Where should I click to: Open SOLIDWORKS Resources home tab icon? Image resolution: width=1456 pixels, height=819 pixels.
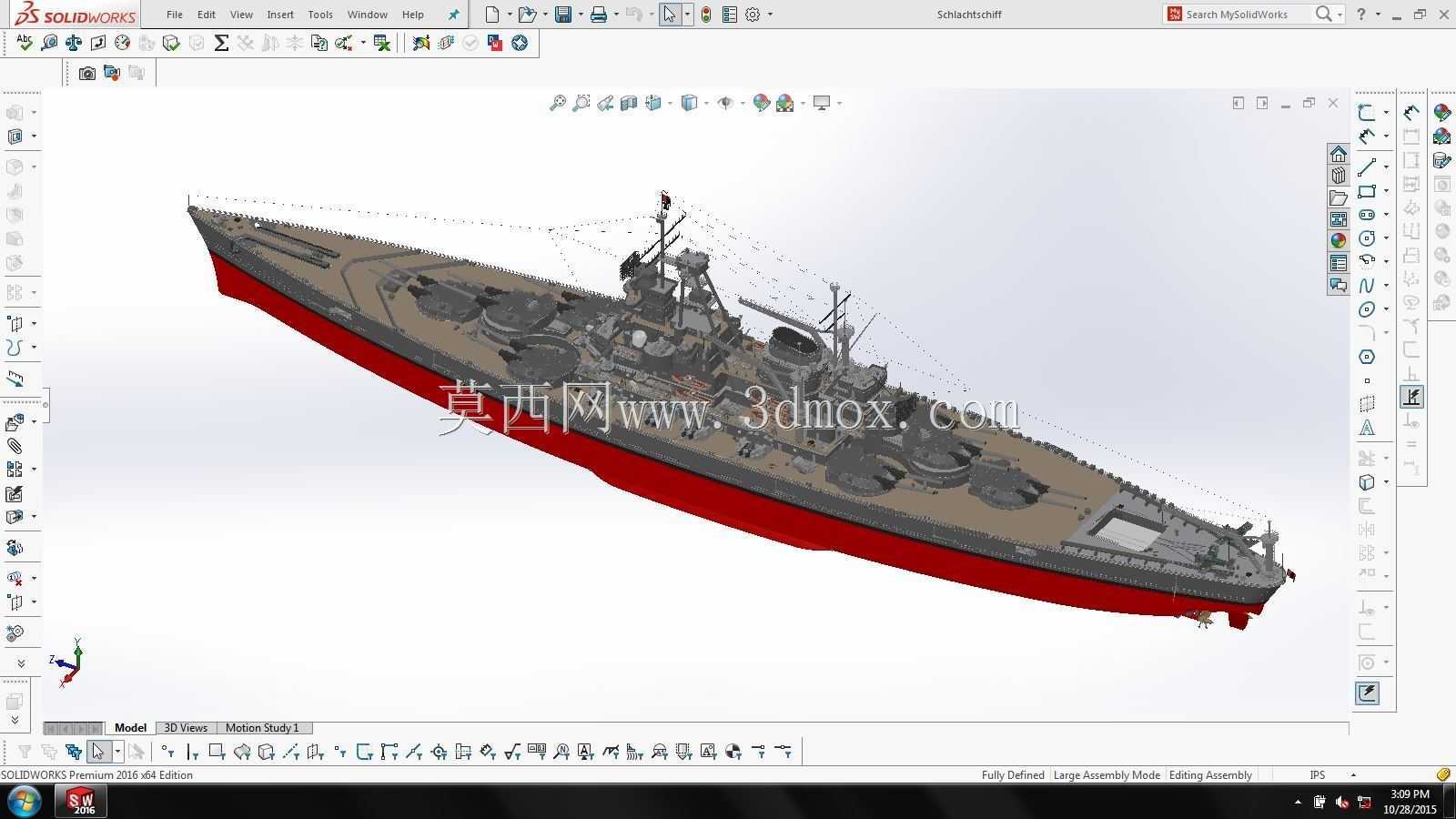(x=1338, y=154)
